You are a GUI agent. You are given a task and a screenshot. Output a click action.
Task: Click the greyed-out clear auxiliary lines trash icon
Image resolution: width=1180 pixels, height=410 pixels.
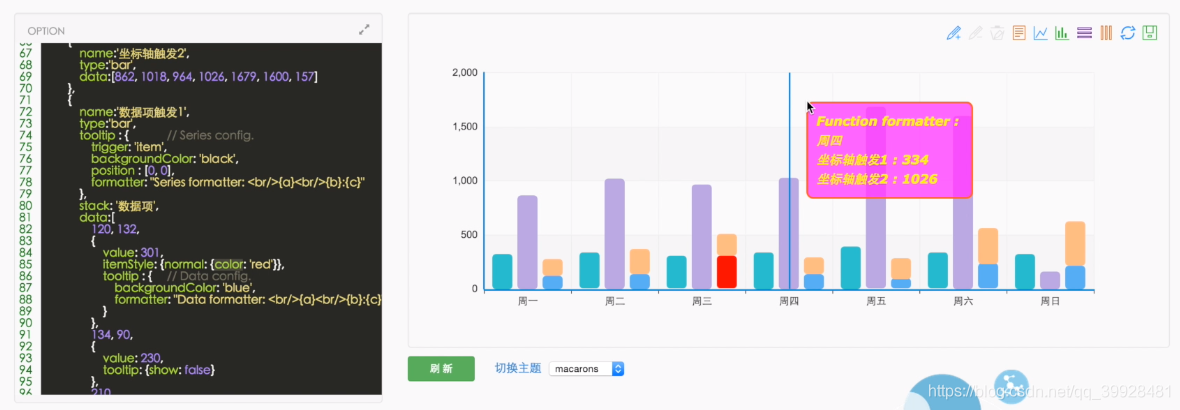(997, 32)
